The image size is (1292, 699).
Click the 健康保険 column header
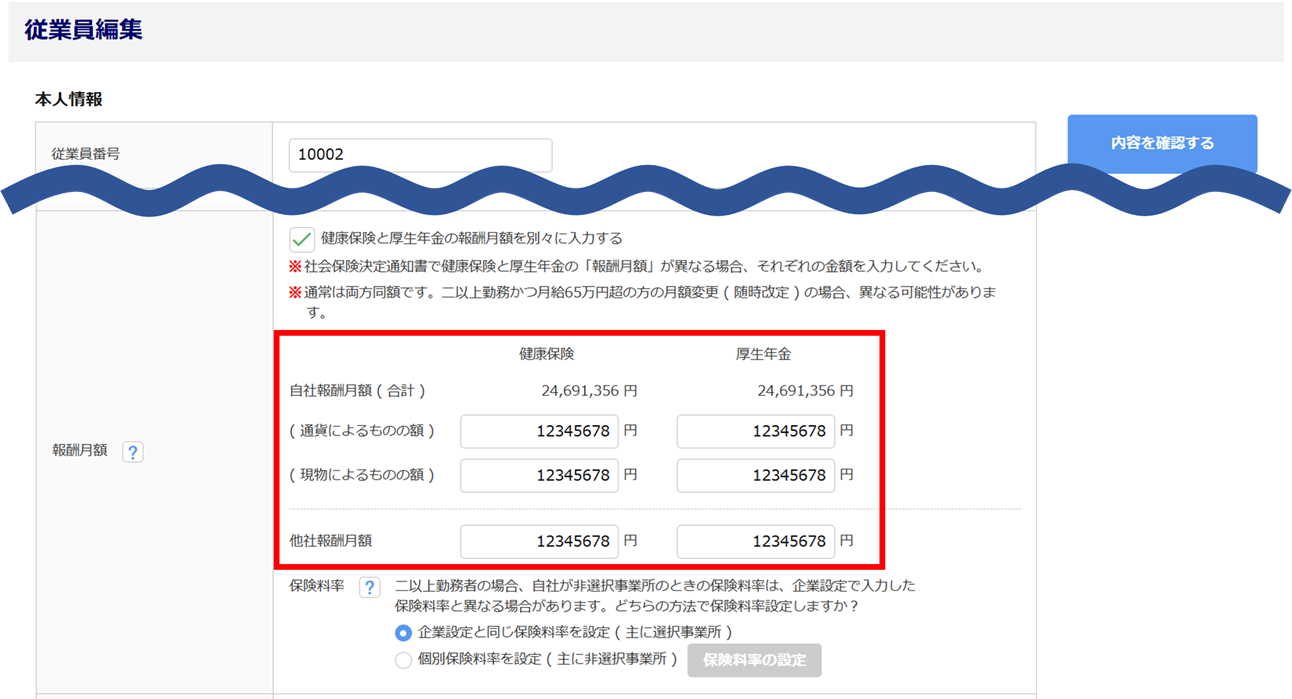[x=546, y=354]
